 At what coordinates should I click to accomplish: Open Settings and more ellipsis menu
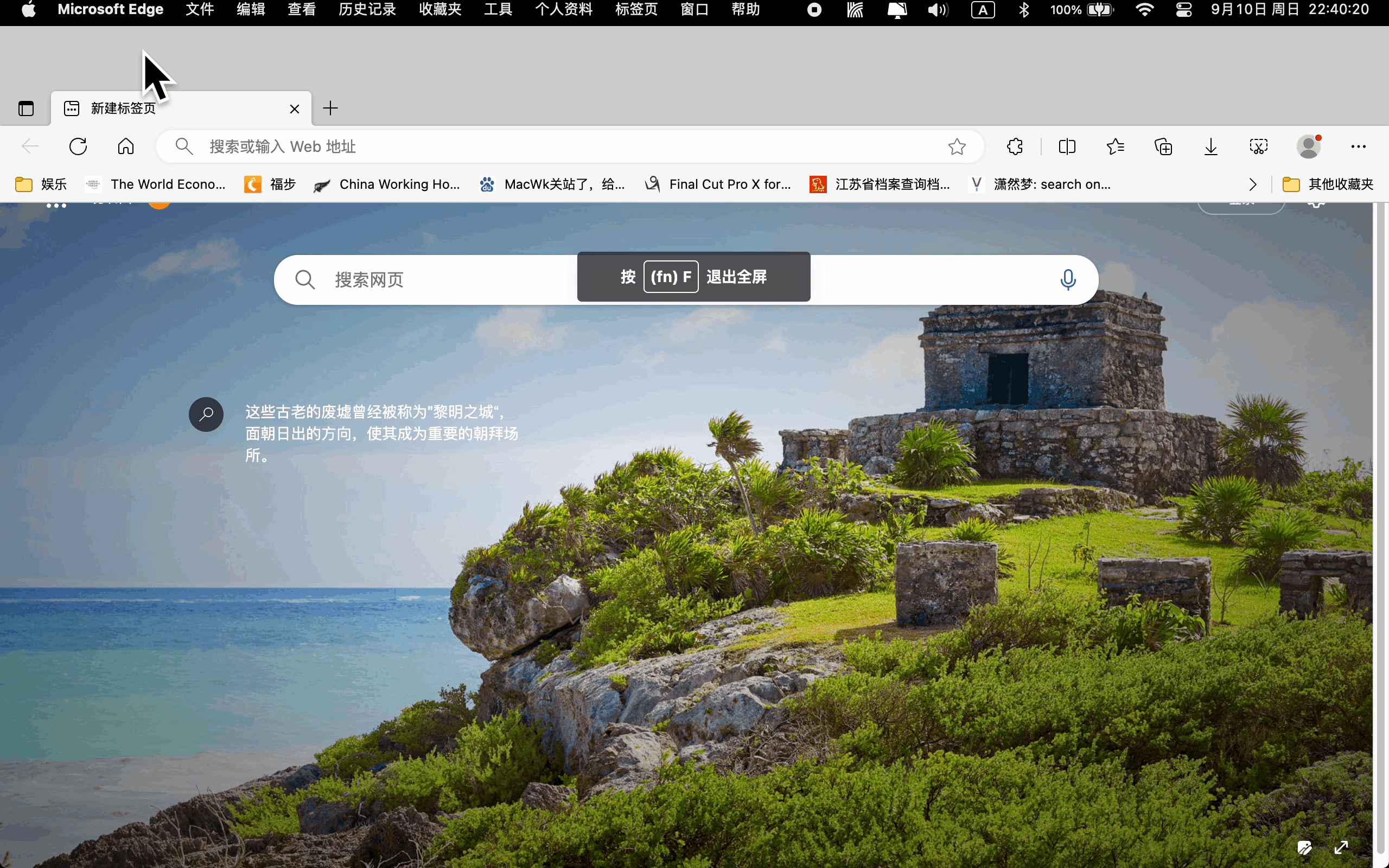[1358, 147]
